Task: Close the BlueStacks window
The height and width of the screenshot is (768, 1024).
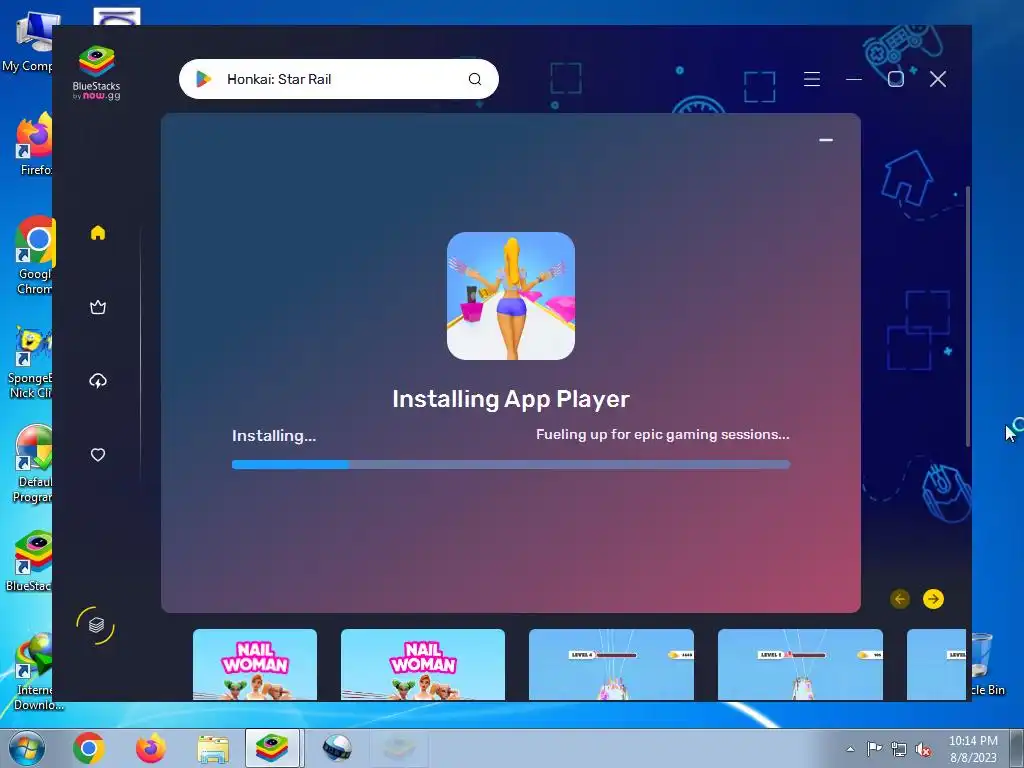Action: click(x=938, y=79)
